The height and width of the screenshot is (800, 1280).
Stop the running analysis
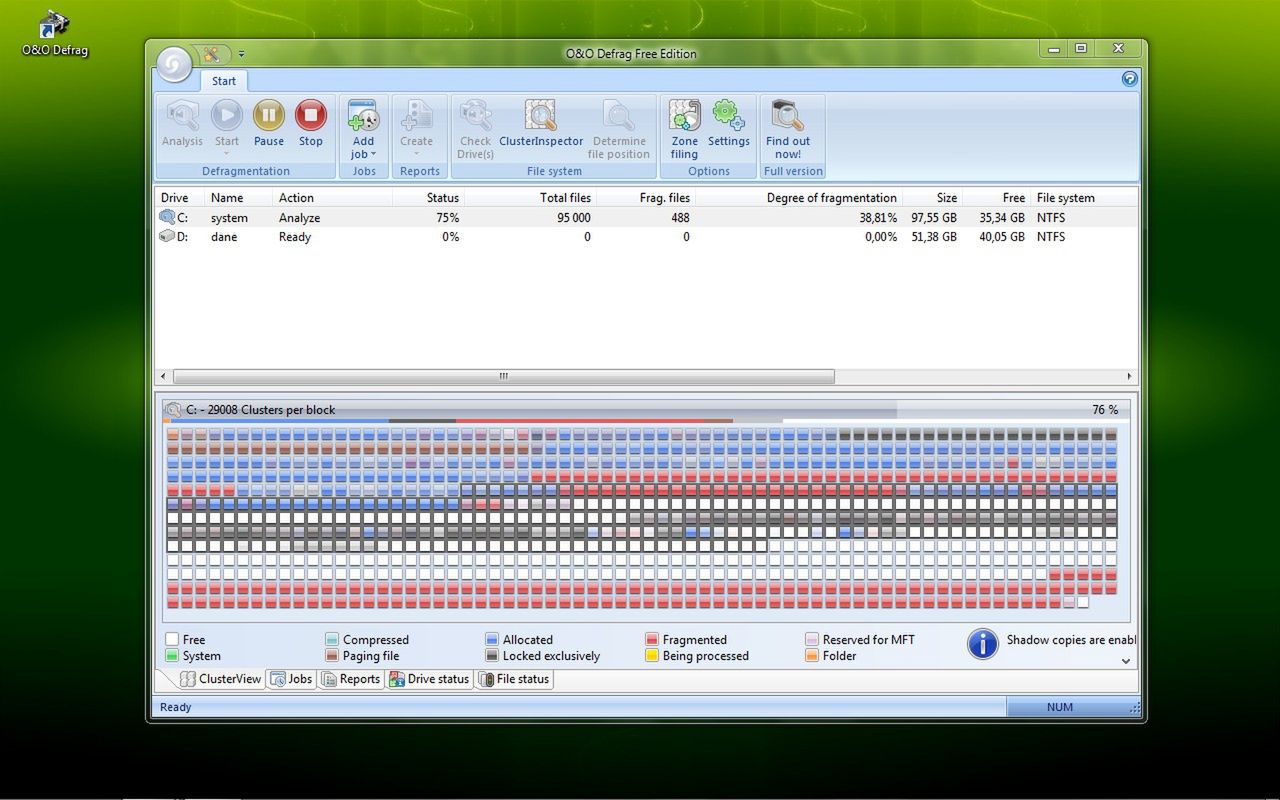[311, 124]
